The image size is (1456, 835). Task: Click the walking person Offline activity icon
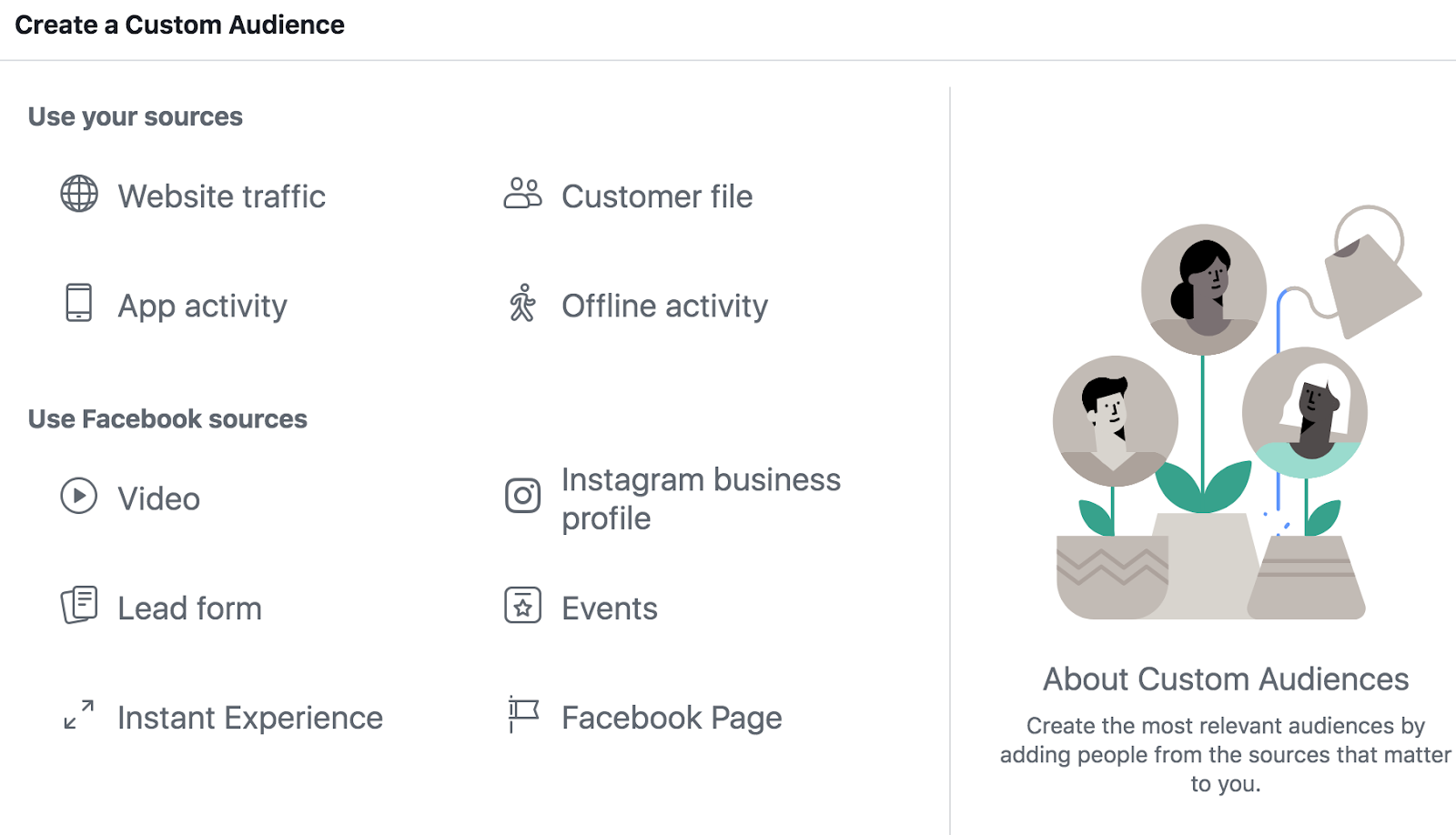pyautogui.click(x=522, y=304)
